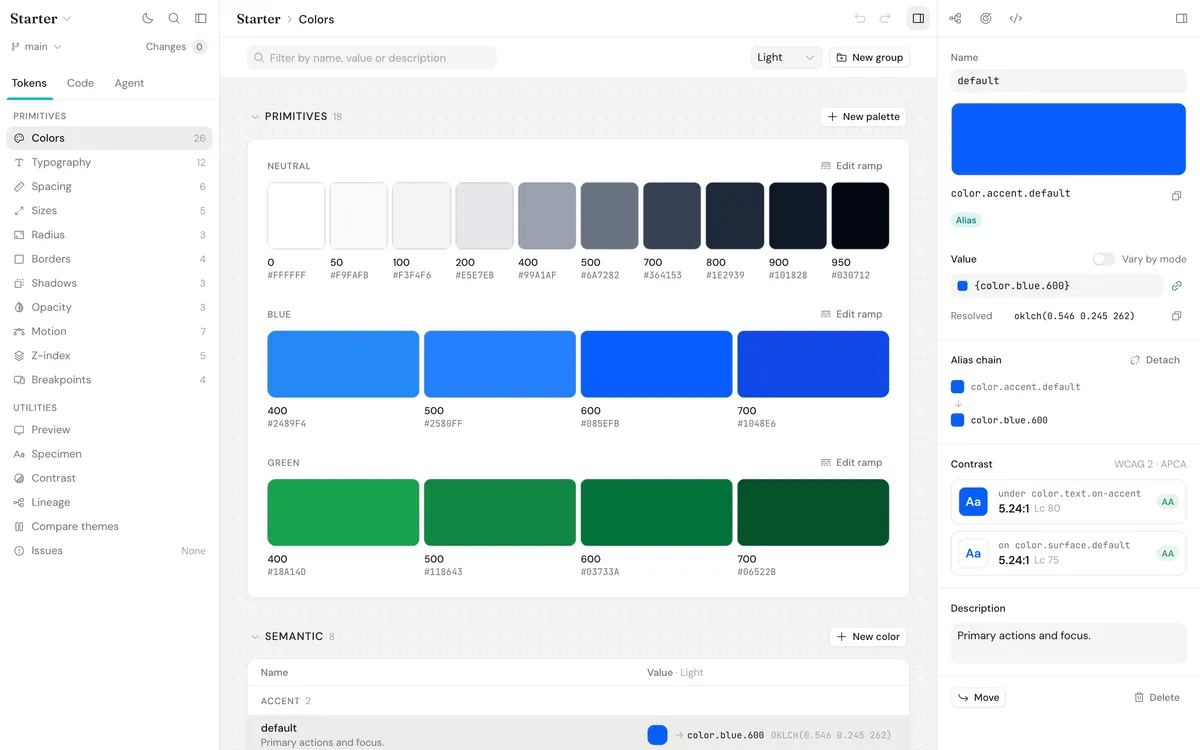
Task: Open Compare themes utility
Action: (x=110, y=526)
